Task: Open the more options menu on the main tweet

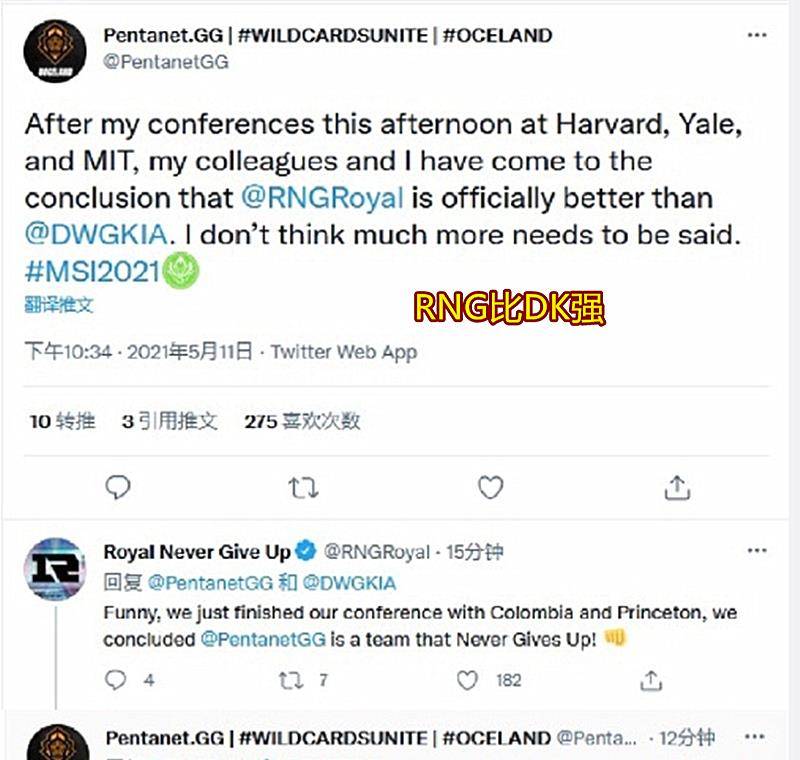Action: [x=757, y=35]
